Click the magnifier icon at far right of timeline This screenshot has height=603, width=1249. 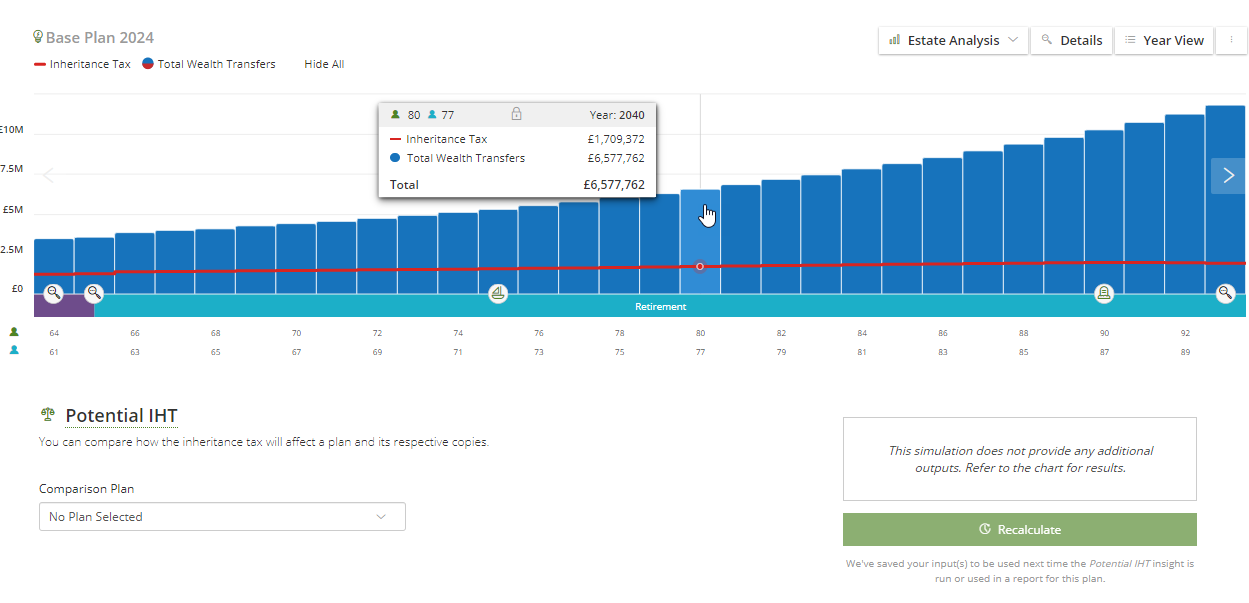pyautogui.click(x=1225, y=293)
